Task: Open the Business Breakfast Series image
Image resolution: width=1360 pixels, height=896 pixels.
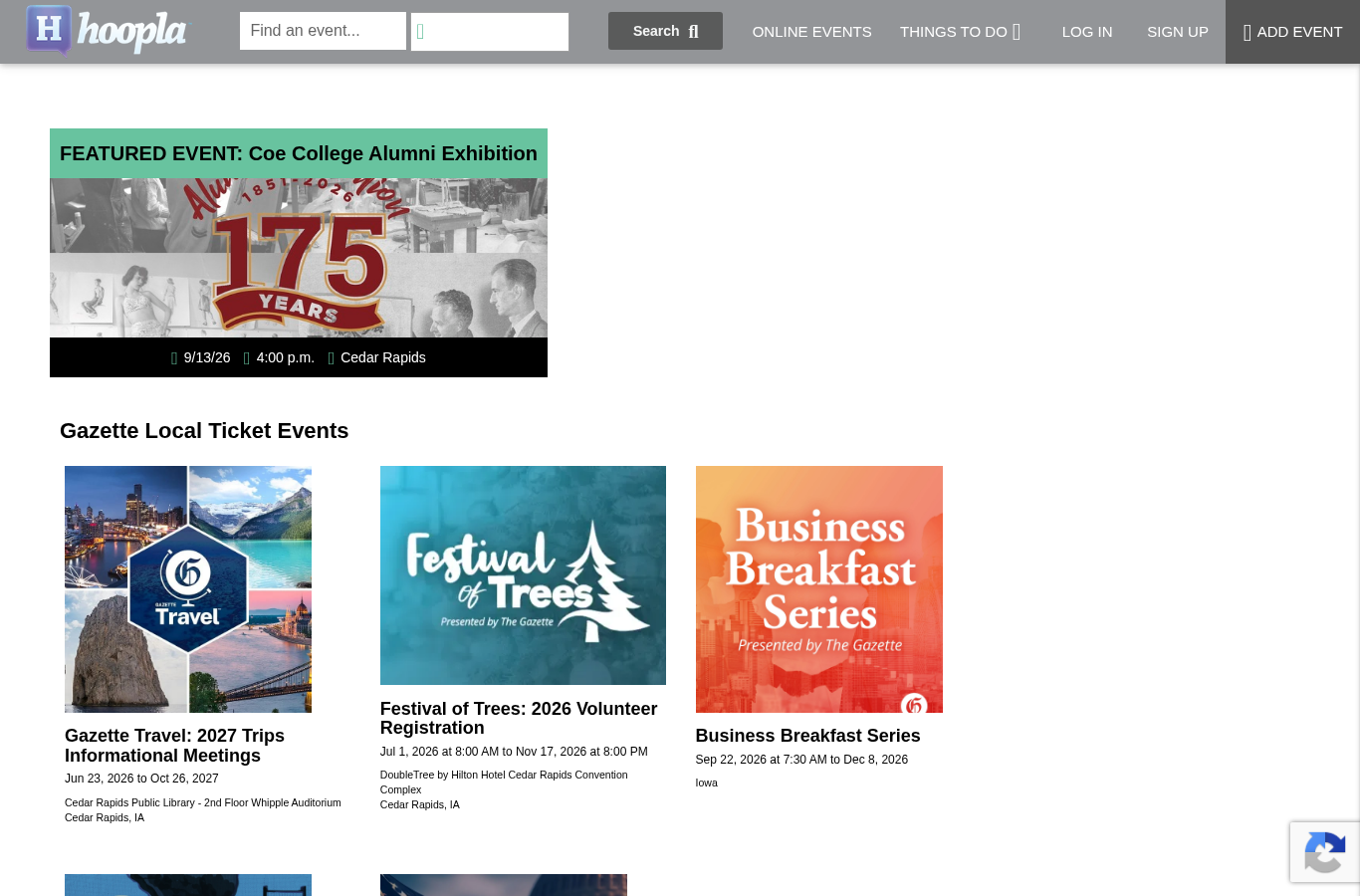Action: pyautogui.click(x=819, y=589)
